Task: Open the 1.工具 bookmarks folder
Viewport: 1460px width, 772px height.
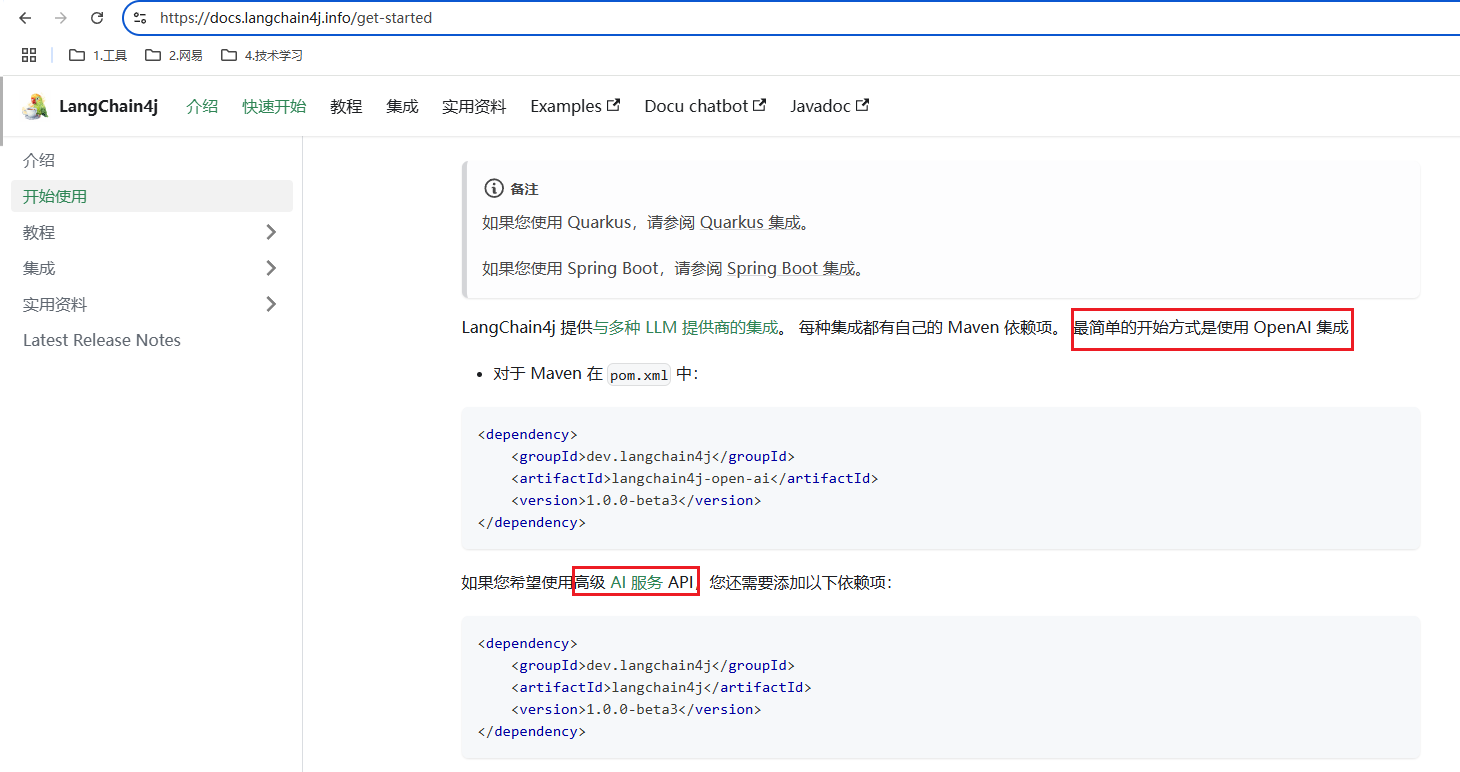Action: (98, 55)
